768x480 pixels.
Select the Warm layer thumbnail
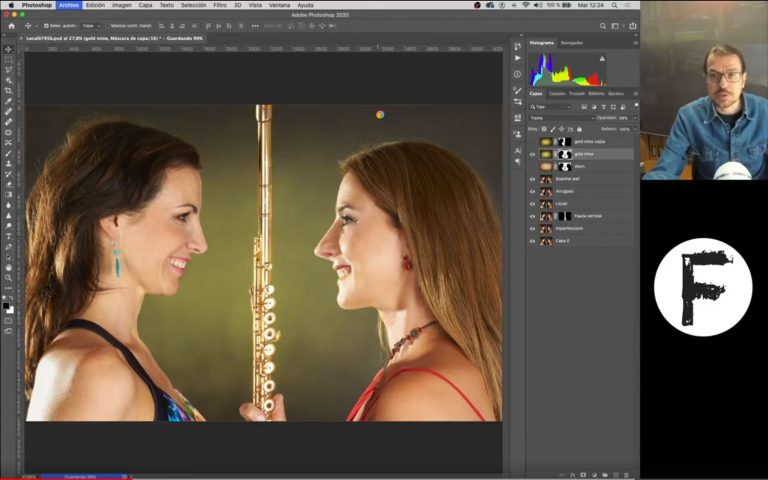pos(546,167)
